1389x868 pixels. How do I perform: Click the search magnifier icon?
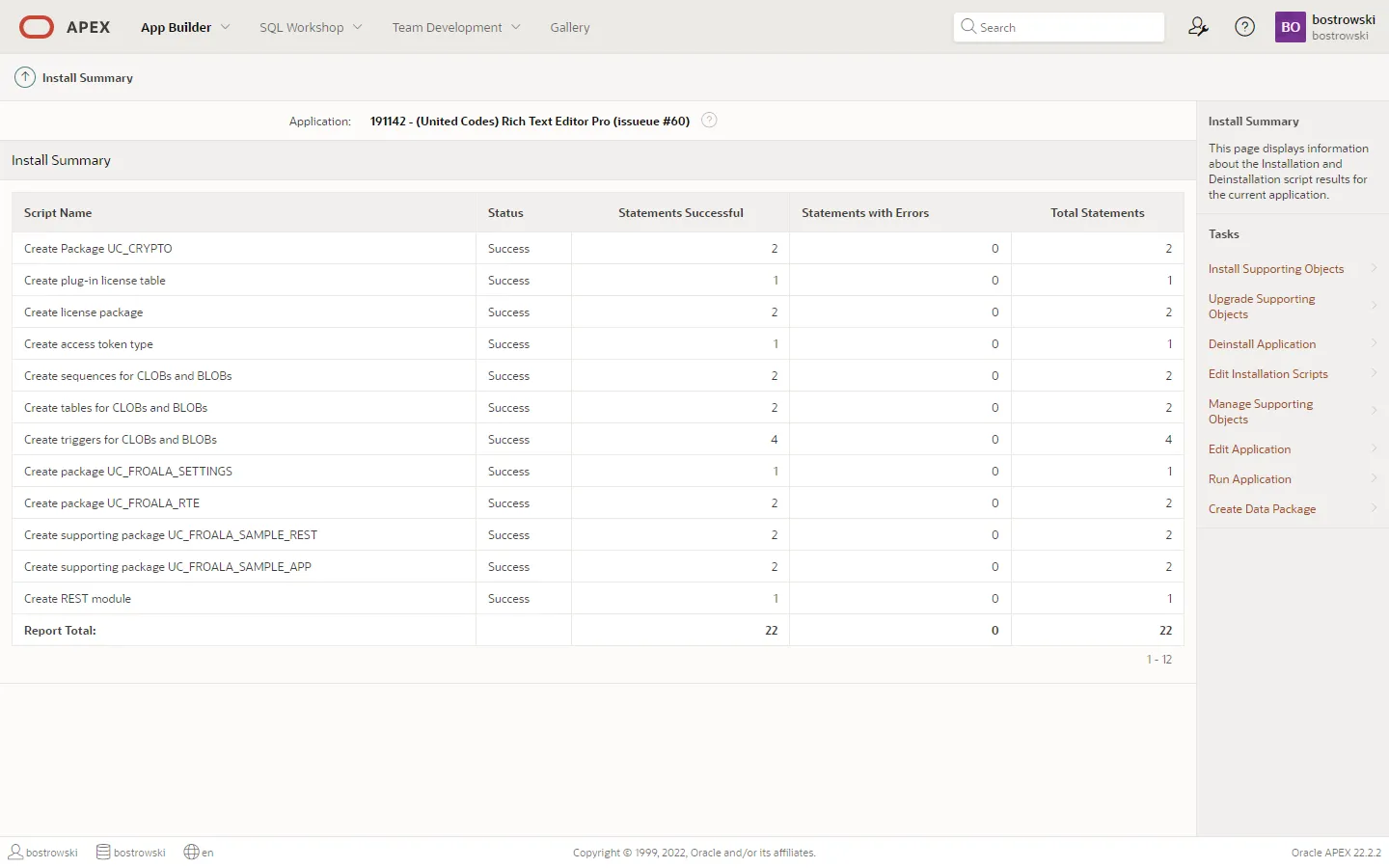968,27
